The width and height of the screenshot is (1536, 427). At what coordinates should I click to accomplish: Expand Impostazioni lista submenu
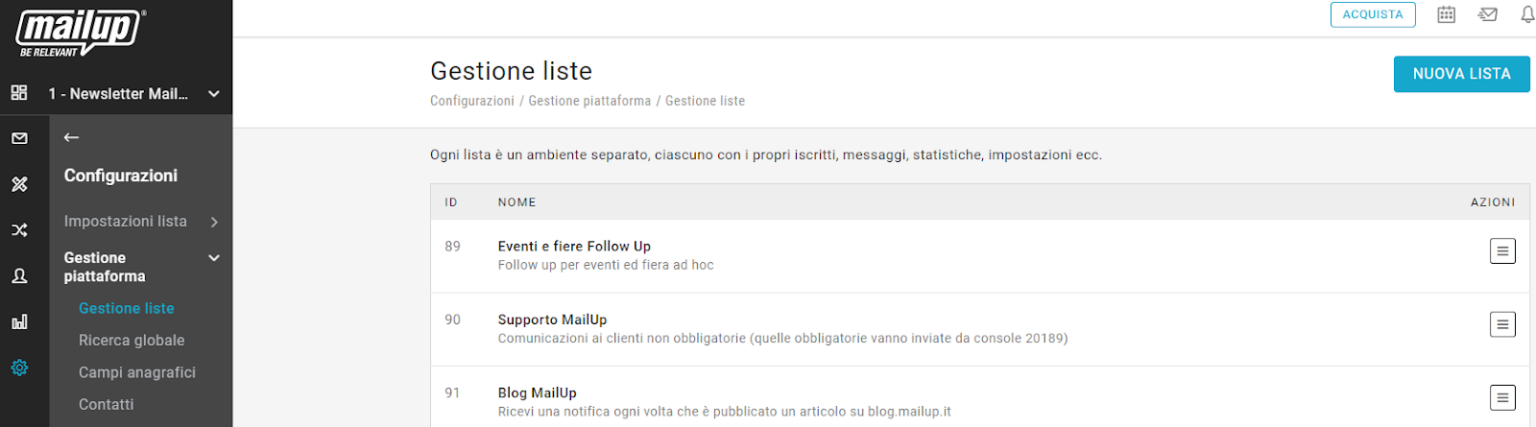point(214,221)
